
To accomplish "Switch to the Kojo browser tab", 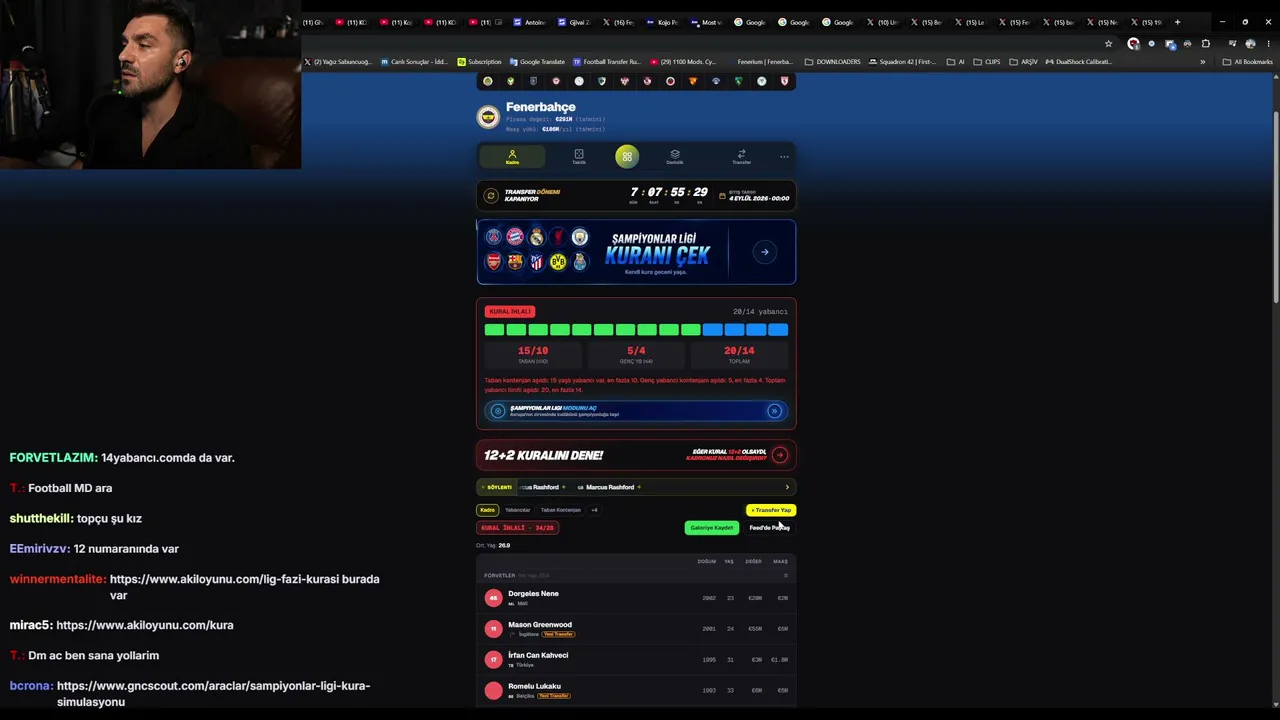I will (662, 22).
